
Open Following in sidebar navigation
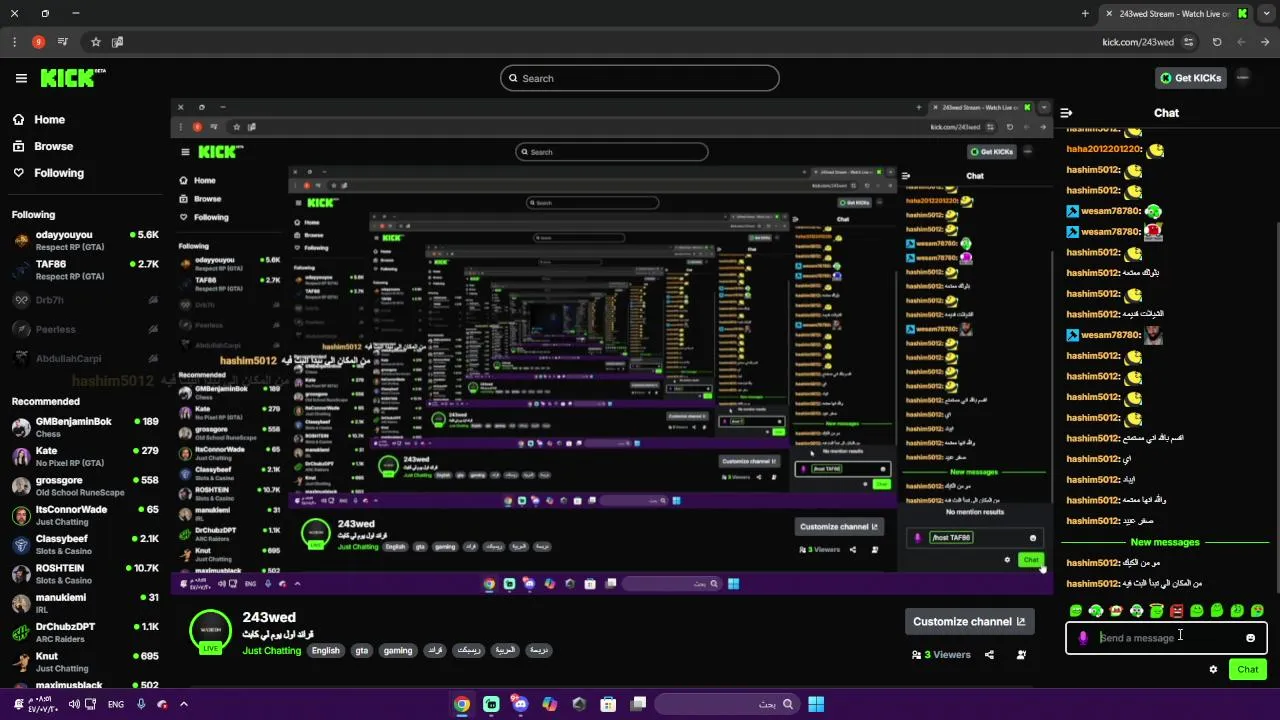[48, 173]
